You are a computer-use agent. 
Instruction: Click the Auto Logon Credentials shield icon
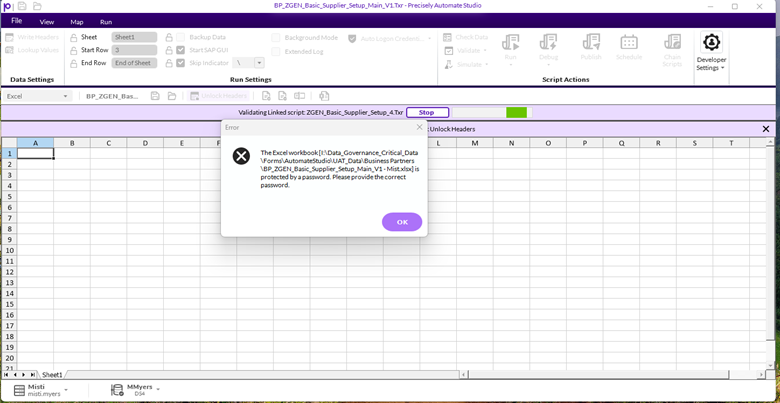click(x=352, y=38)
